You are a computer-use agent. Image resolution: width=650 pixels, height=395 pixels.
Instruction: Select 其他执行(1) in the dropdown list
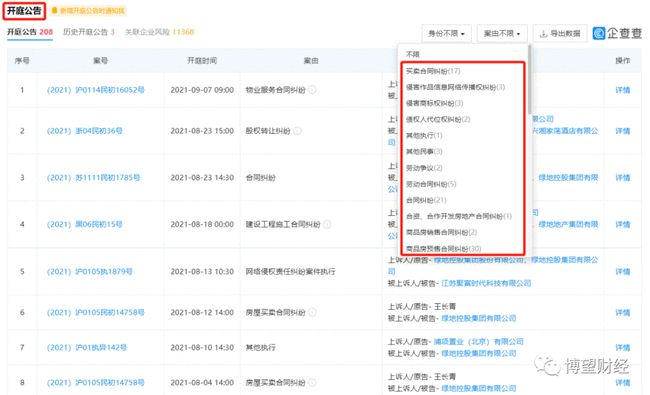pyautogui.click(x=424, y=136)
